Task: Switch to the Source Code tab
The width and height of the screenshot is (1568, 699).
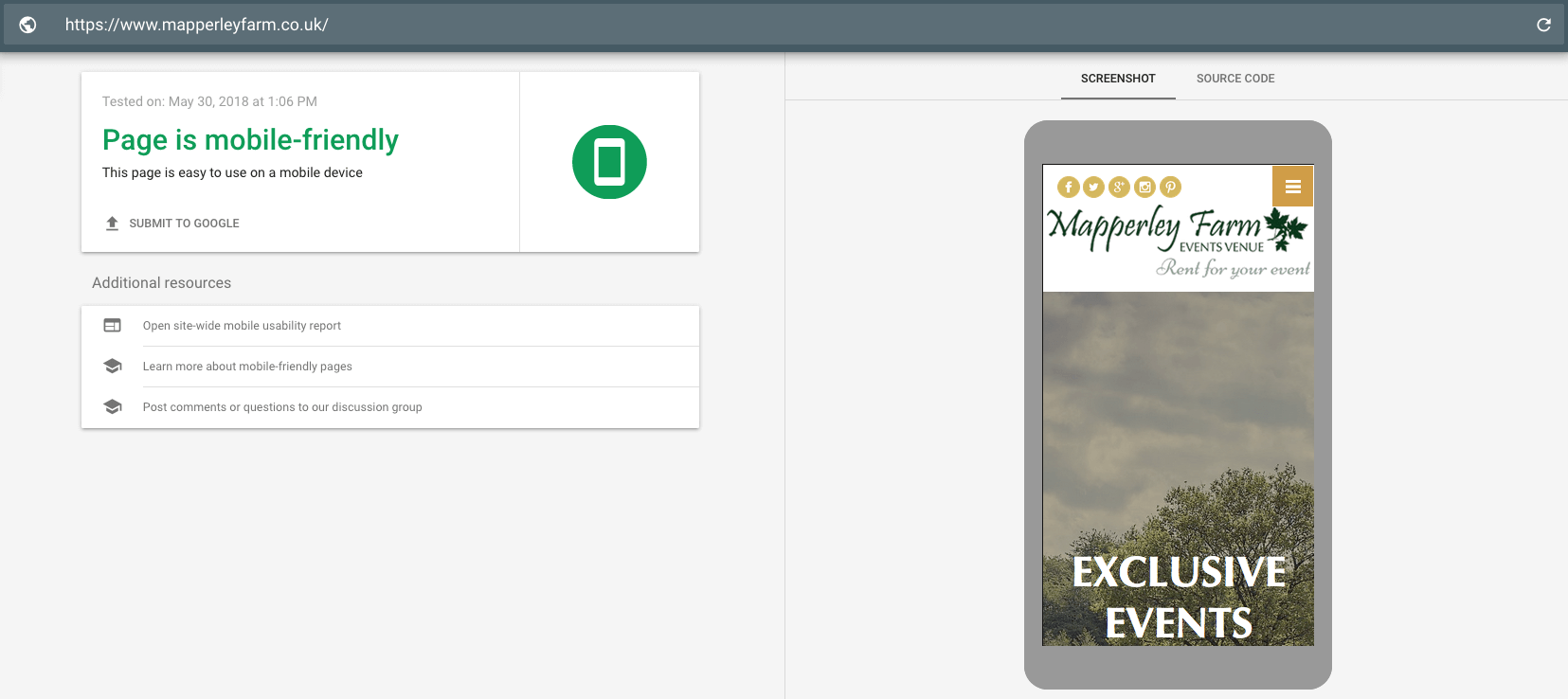Action: [x=1235, y=79]
